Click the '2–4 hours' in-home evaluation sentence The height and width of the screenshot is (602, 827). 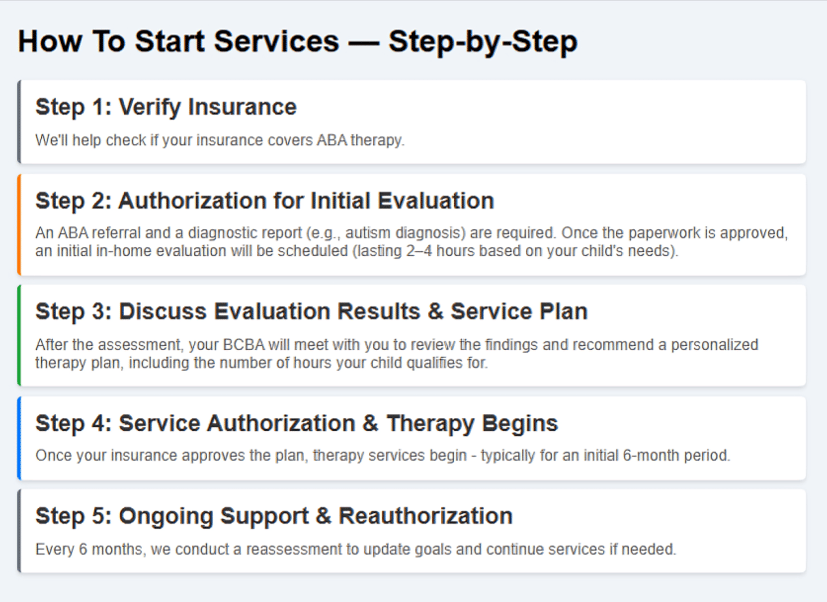tap(357, 251)
